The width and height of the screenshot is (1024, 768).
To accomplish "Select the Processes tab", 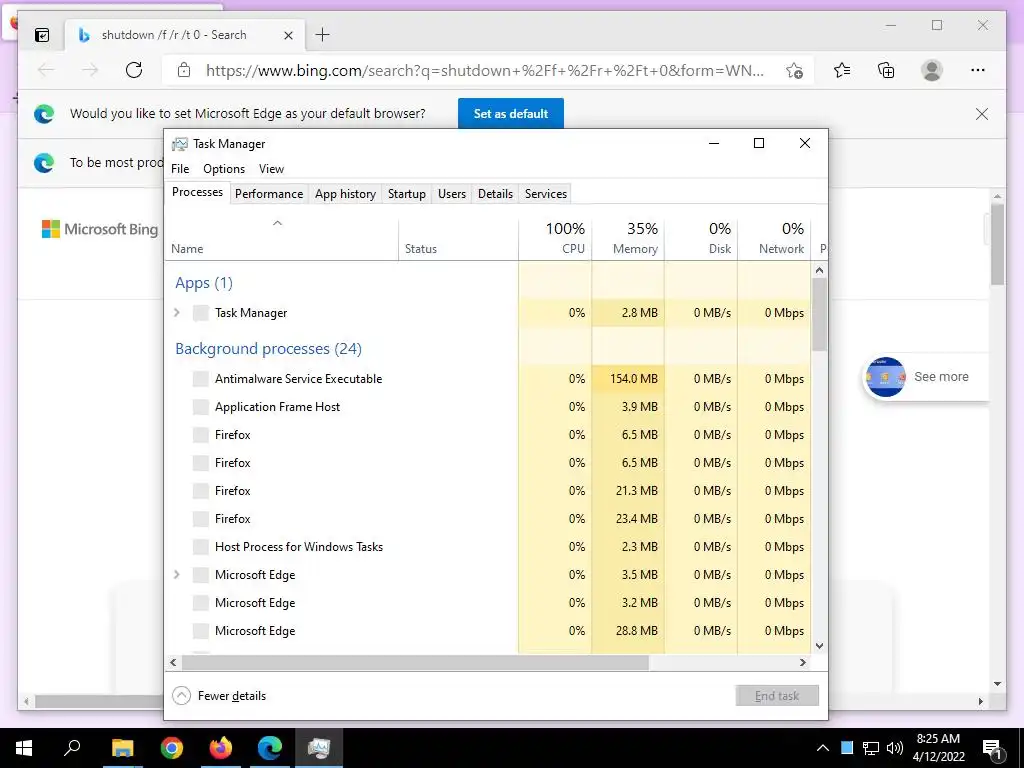I will [x=197, y=192].
